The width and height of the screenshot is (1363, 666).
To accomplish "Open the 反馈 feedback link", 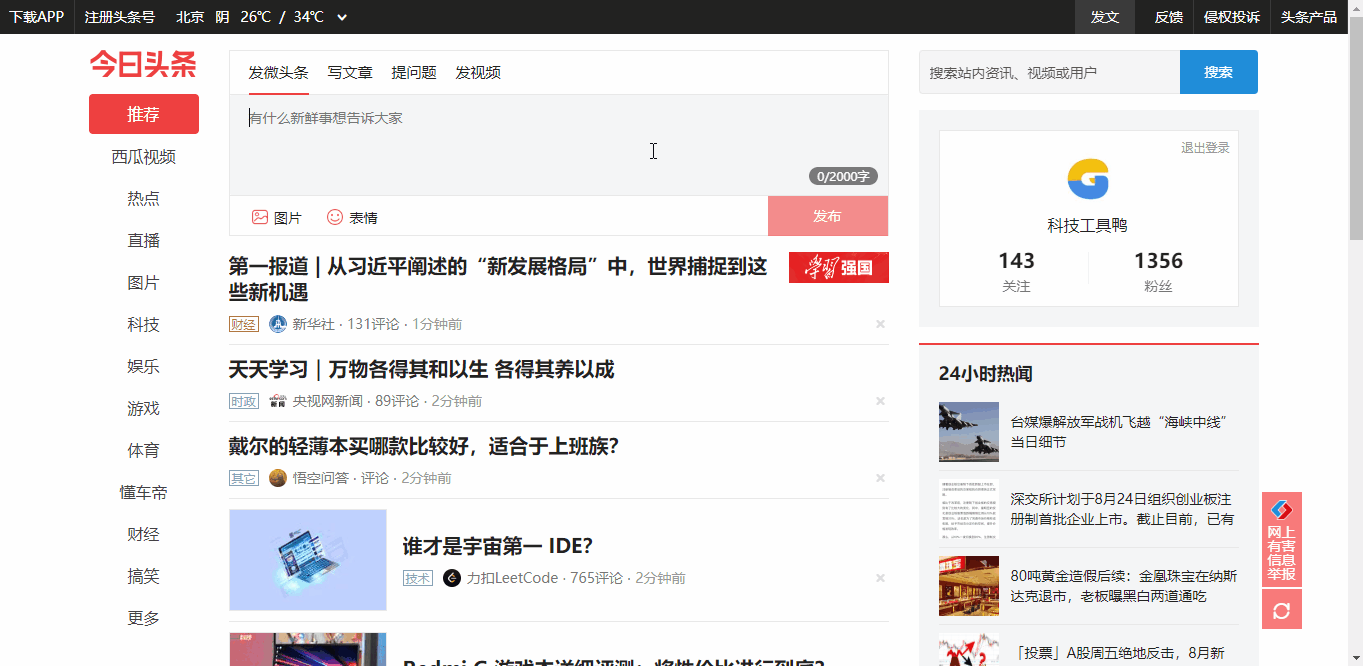I will tap(1169, 17).
